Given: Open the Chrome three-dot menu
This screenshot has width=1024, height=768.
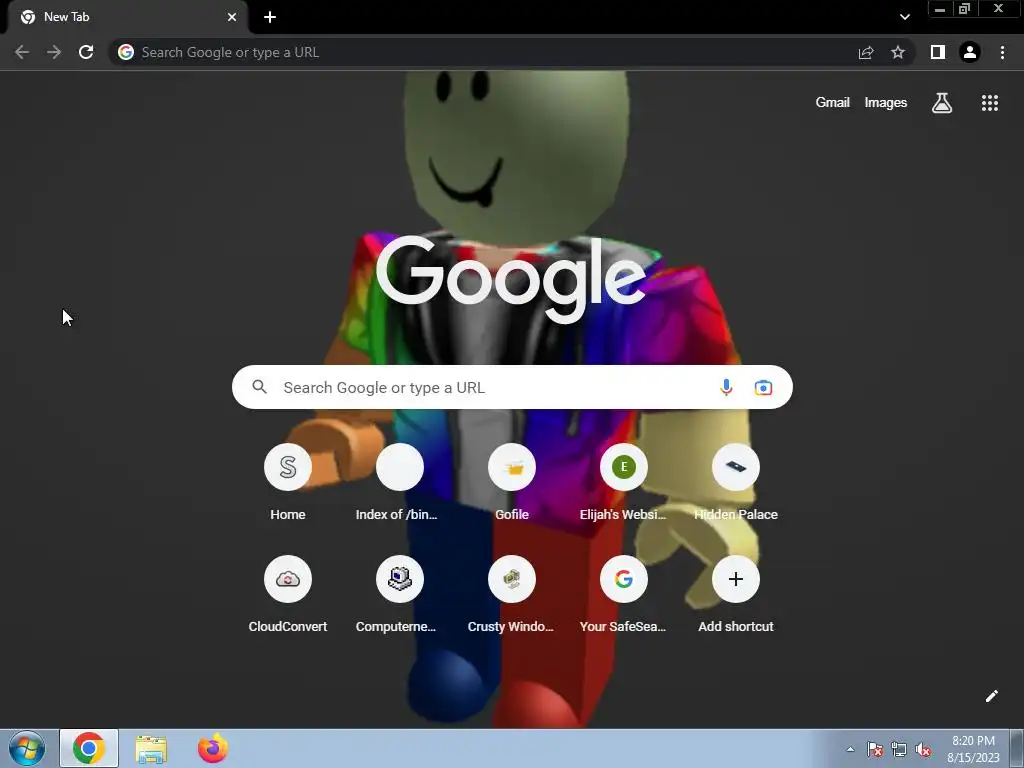Looking at the screenshot, I should pos(1002,52).
